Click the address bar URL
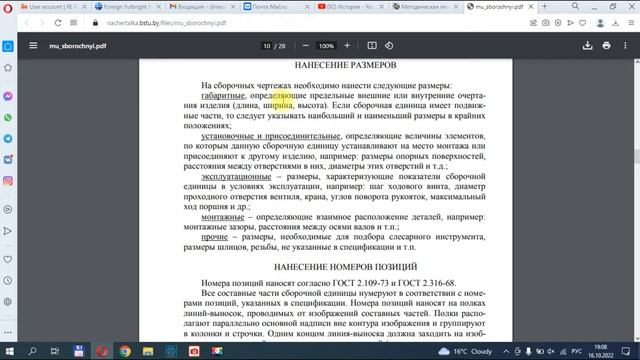Image resolution: width=640 pixels, height=360 pixels. pos(166,23)
